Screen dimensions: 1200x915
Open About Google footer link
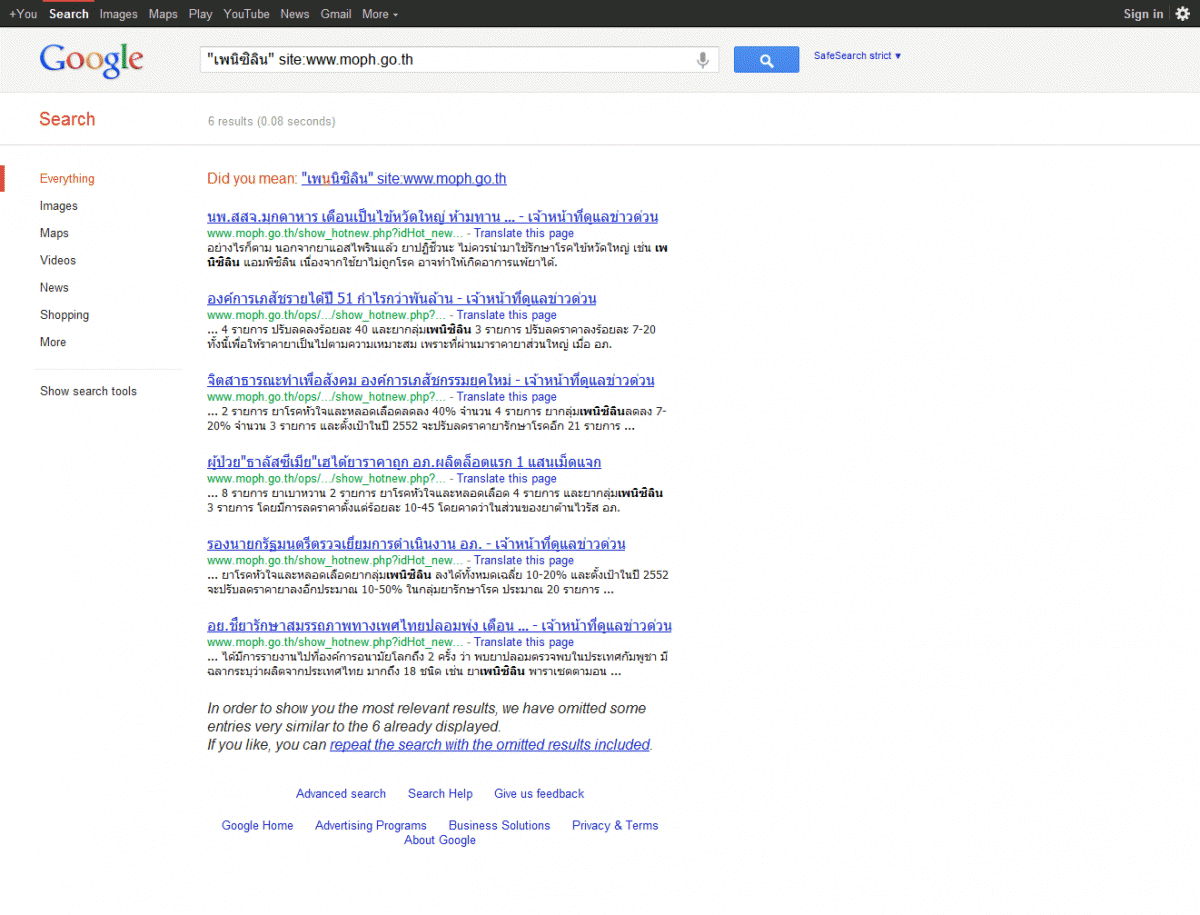pyautogui.click(x=440, y=841)
